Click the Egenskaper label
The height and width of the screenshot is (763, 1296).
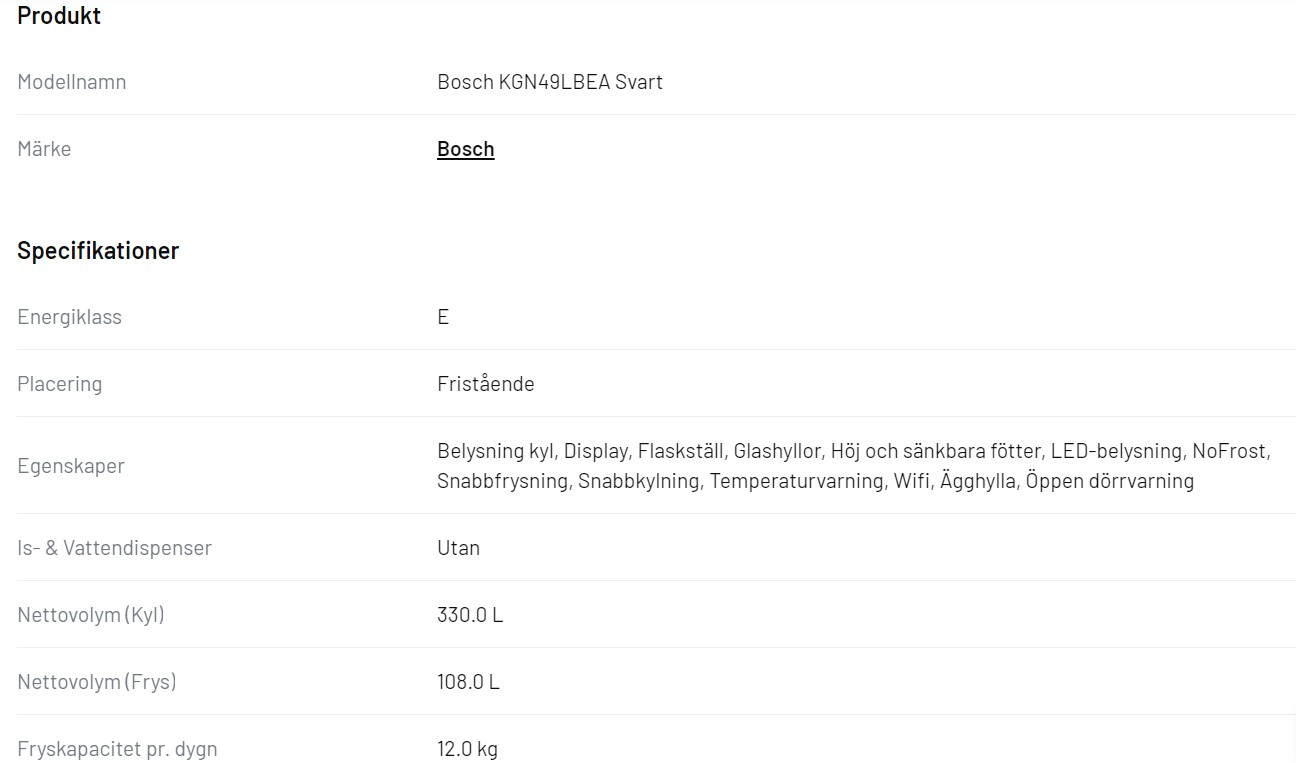click(x=71, y=466)
